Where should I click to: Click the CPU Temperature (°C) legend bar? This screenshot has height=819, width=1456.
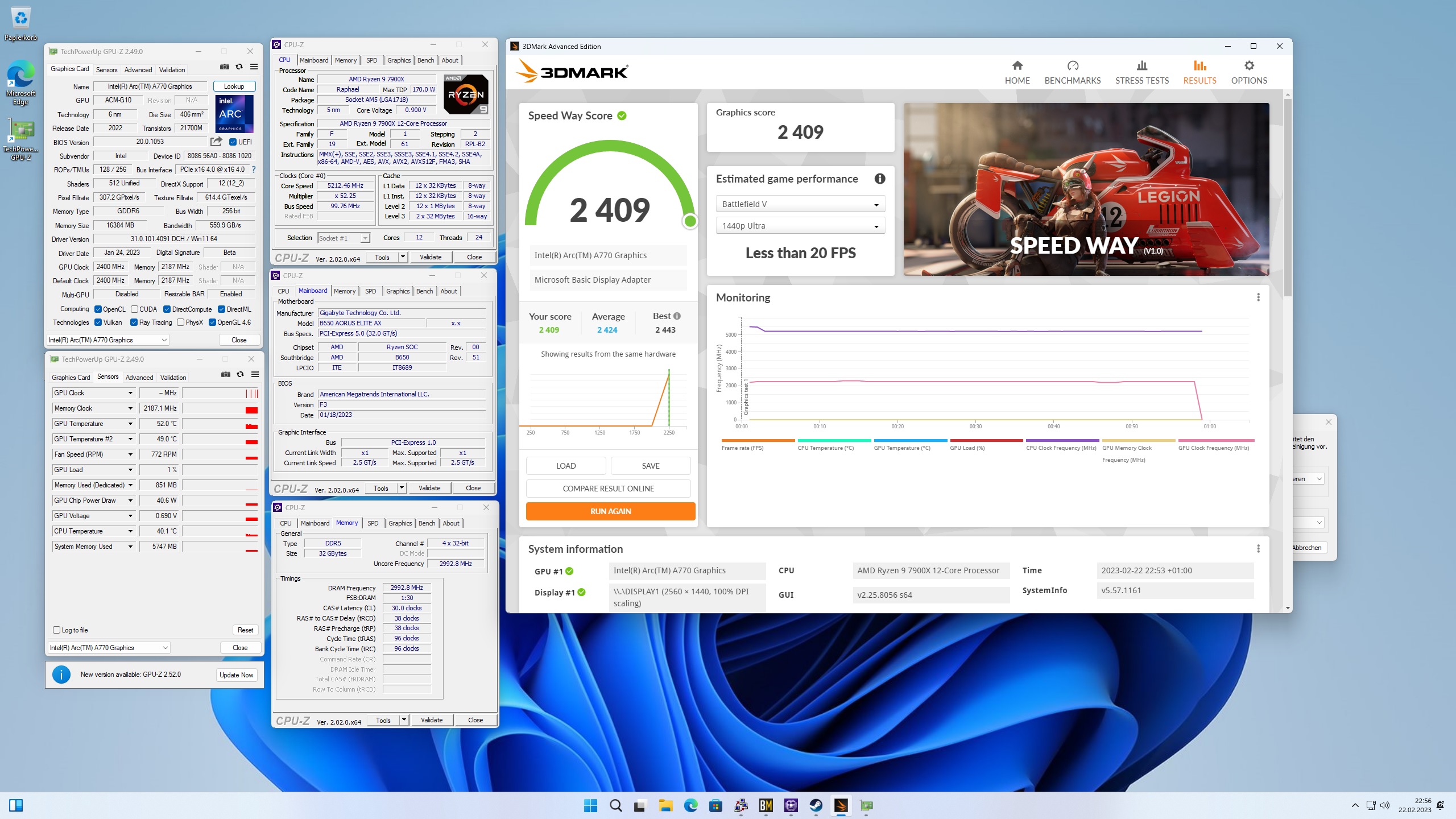click(834, 440)
